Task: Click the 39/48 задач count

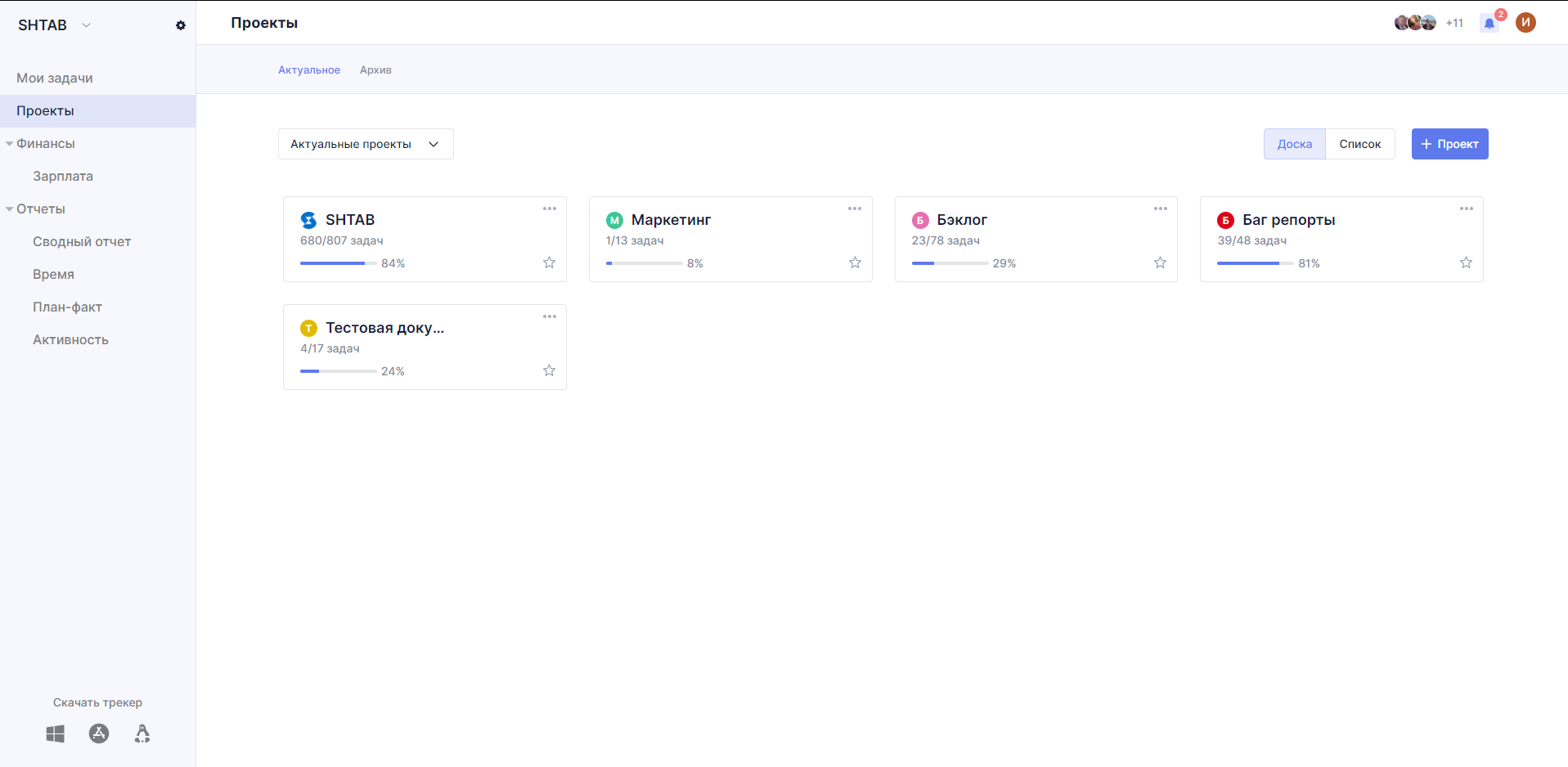Action: point(1252,240)
